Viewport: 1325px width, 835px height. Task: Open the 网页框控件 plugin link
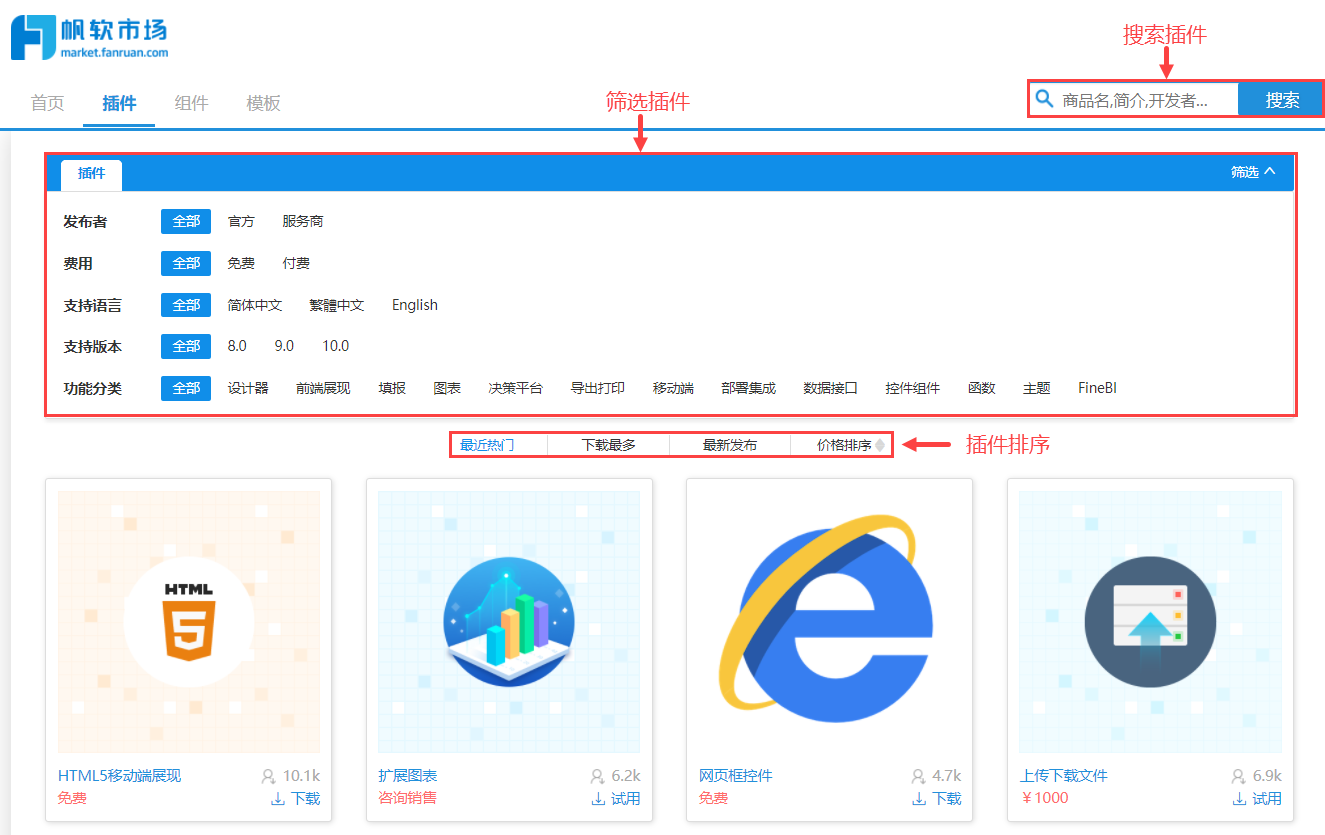tap(736, 776)
